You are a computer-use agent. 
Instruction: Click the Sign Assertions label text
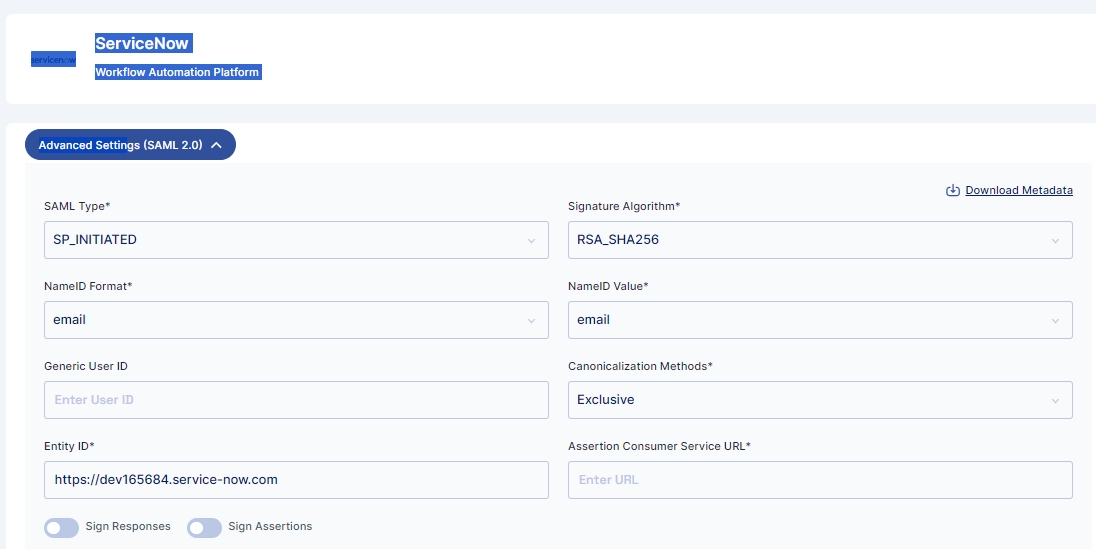coord(270,526)
